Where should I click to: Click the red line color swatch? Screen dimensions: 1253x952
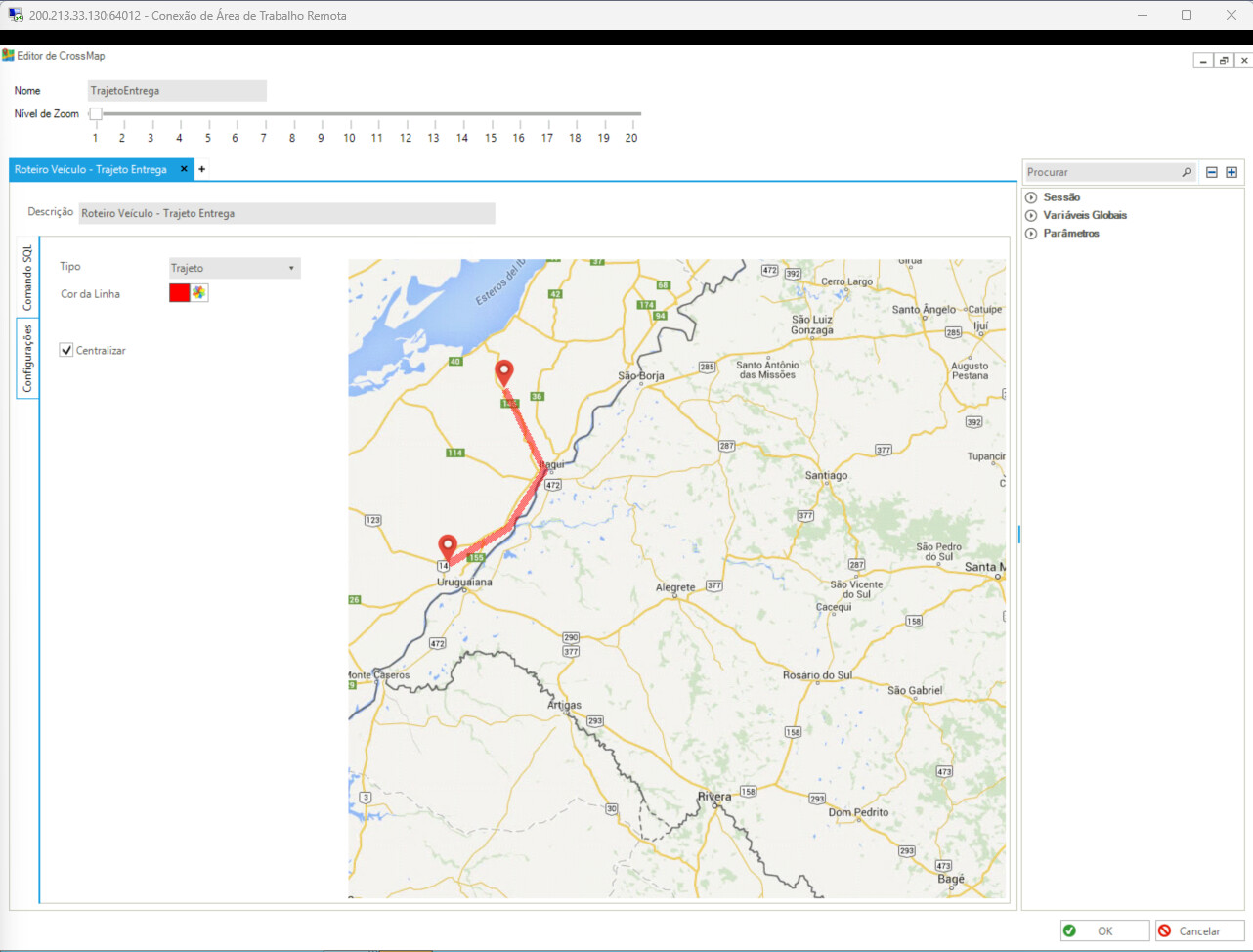pyautogui.click(x=179, y=293)
